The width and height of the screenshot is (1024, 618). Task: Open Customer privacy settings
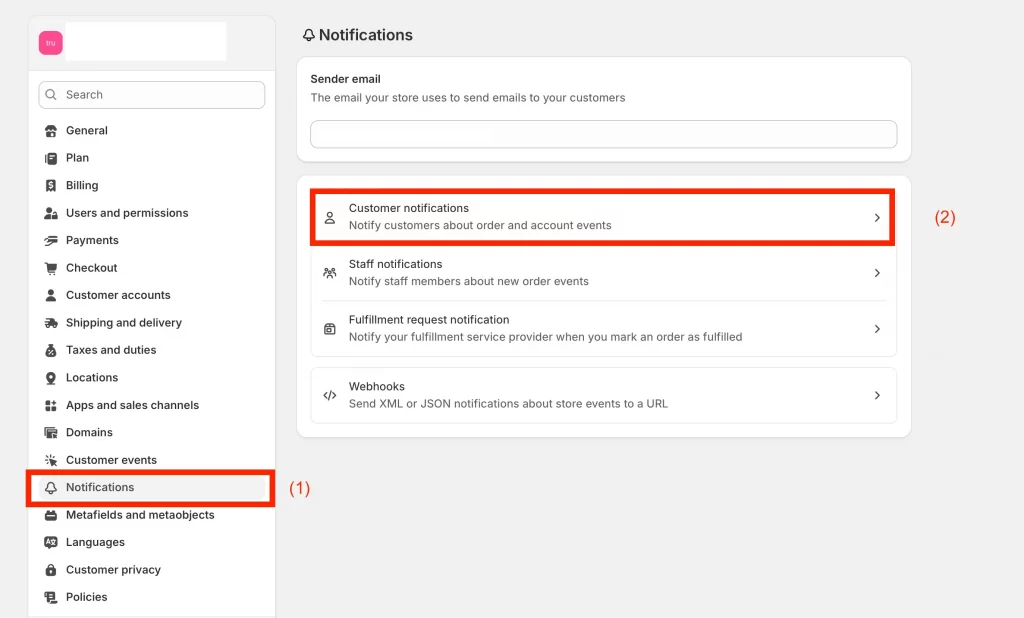pos(152,570)
